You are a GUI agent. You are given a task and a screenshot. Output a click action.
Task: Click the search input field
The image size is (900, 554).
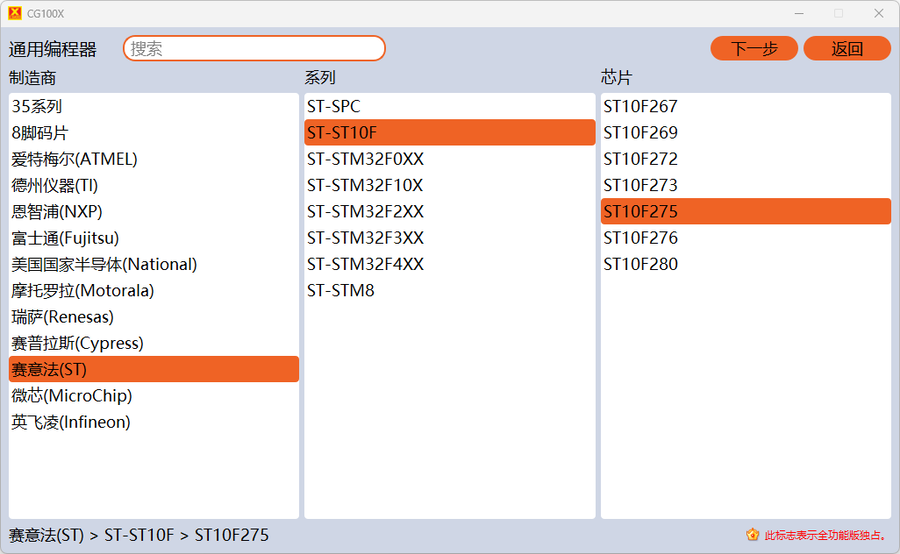click(x=254, y=48)
